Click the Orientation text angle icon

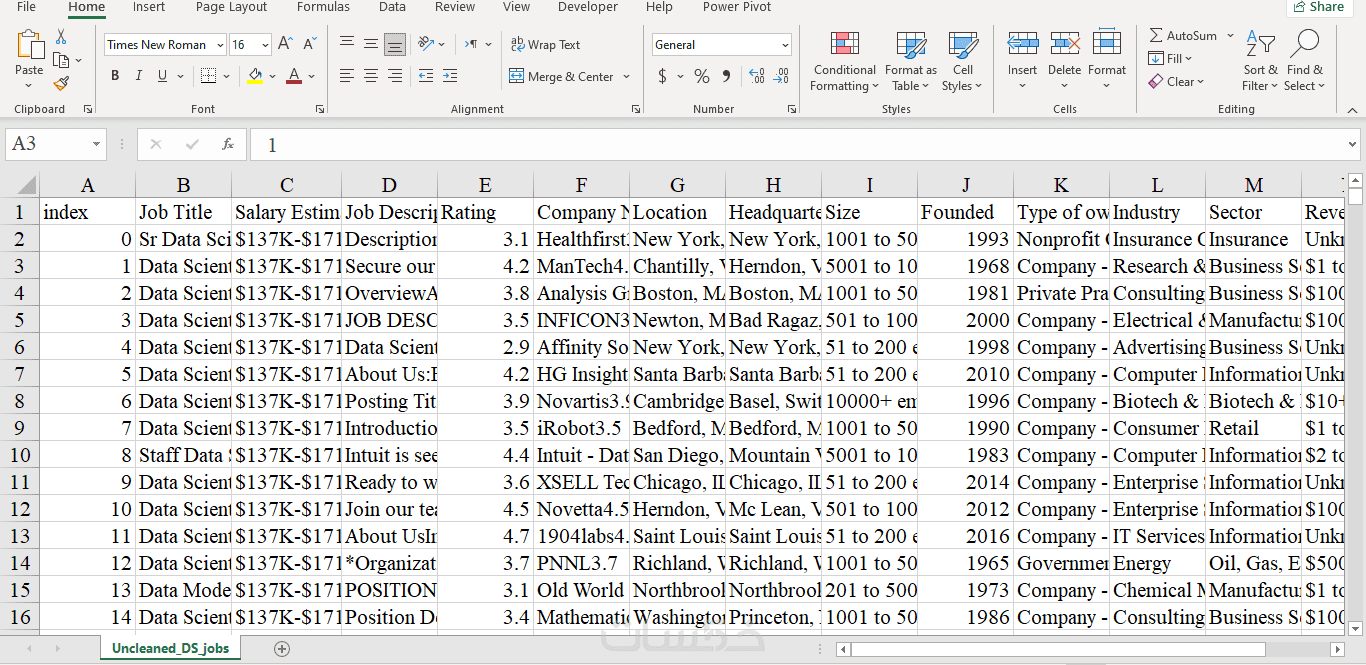[426, 44]
